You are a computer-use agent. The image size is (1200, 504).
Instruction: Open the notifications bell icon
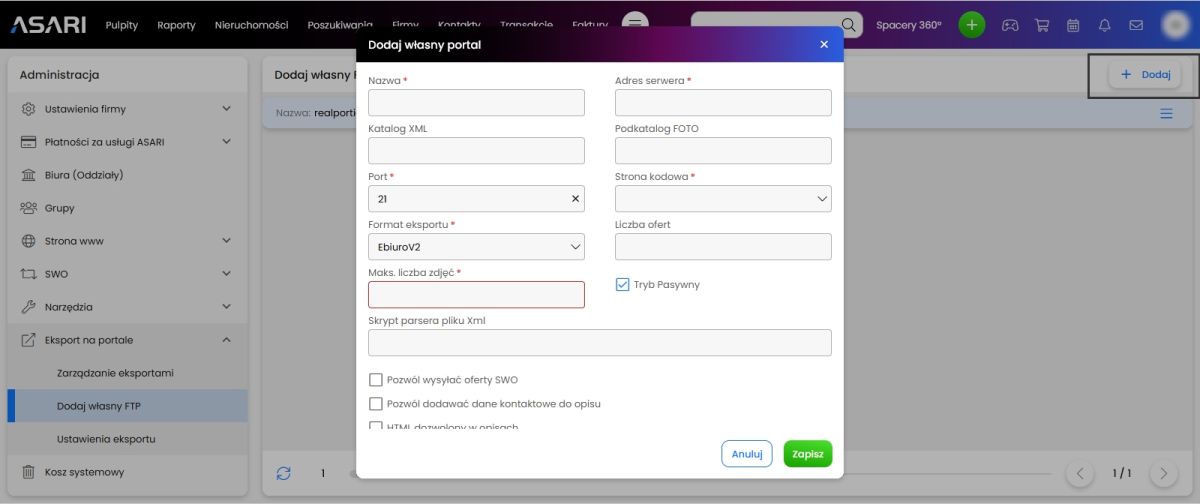point(1105,25)
